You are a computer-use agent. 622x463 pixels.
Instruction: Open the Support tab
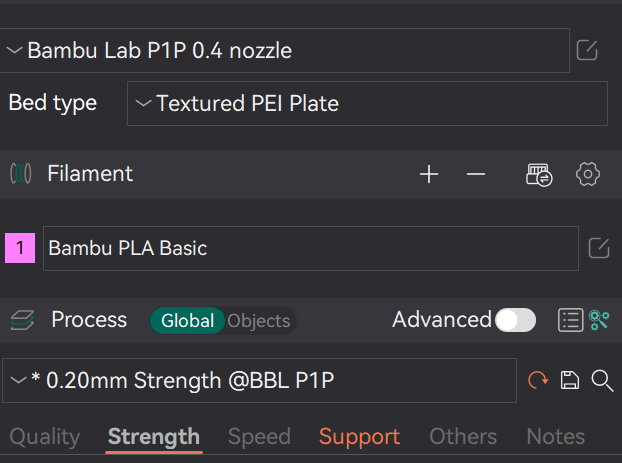[359, 436]
